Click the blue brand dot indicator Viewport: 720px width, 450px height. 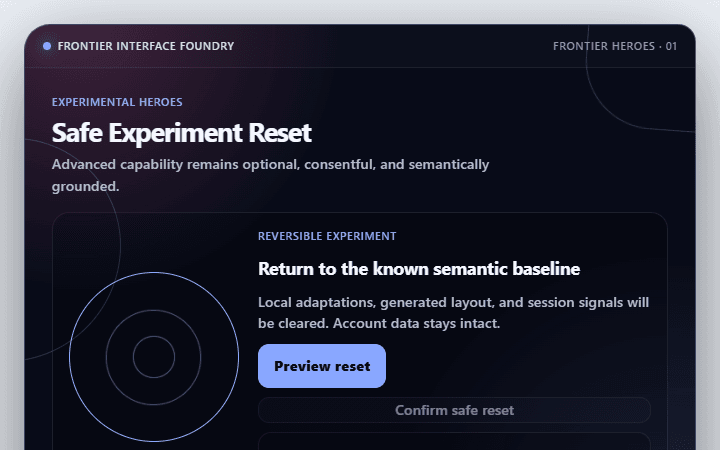tap(47, 46)
